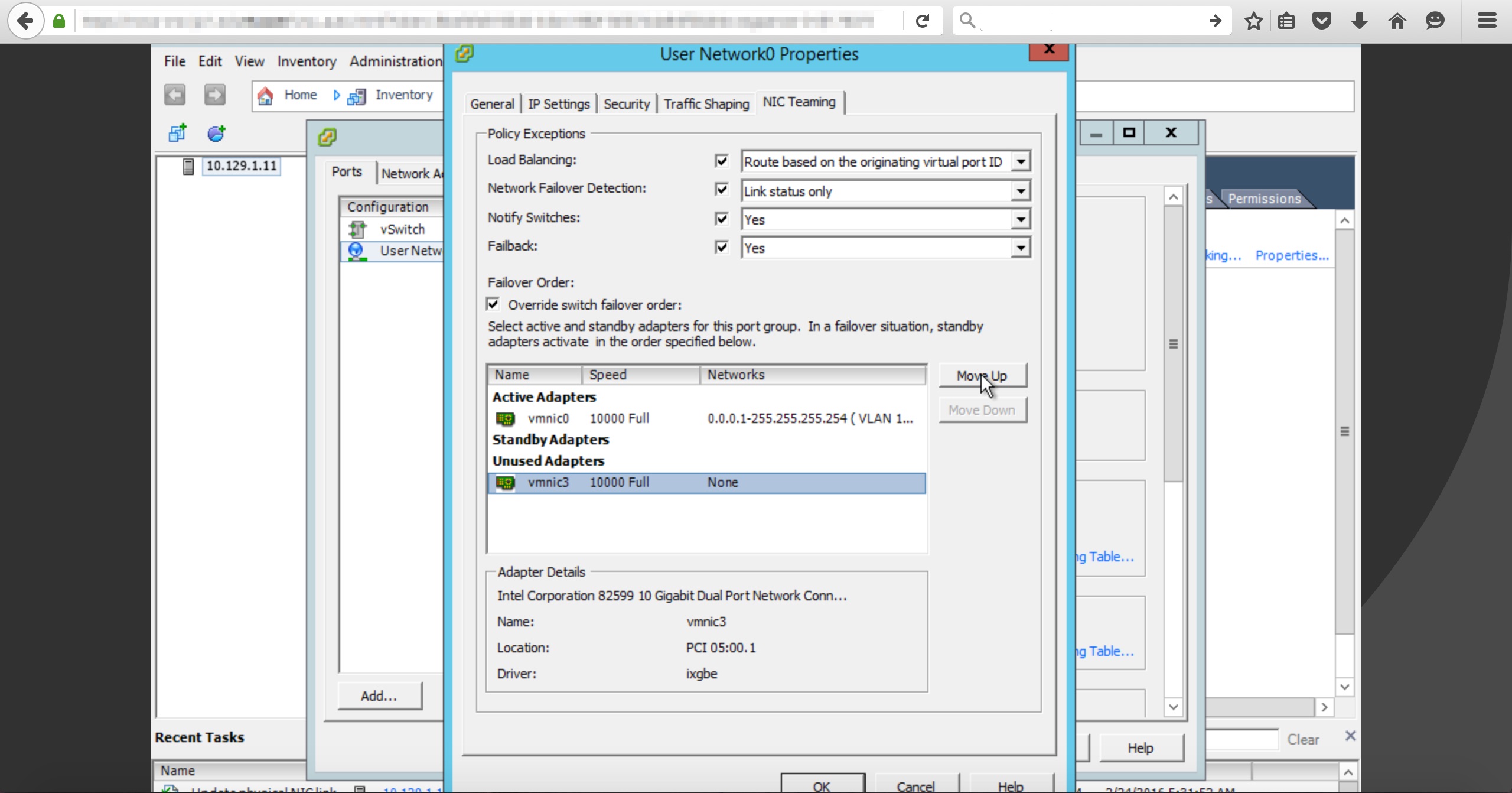Image resolution: width=1512 pixels, height=793 pixels.
Task: Disable Override switch failover order
Action: point(493,304)
